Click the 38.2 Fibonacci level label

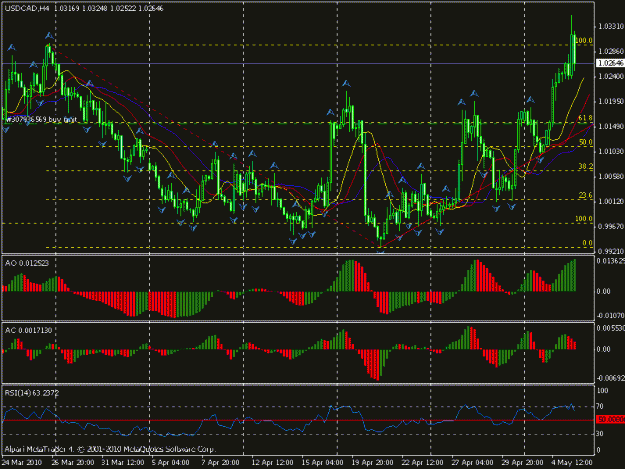[585, 166]
